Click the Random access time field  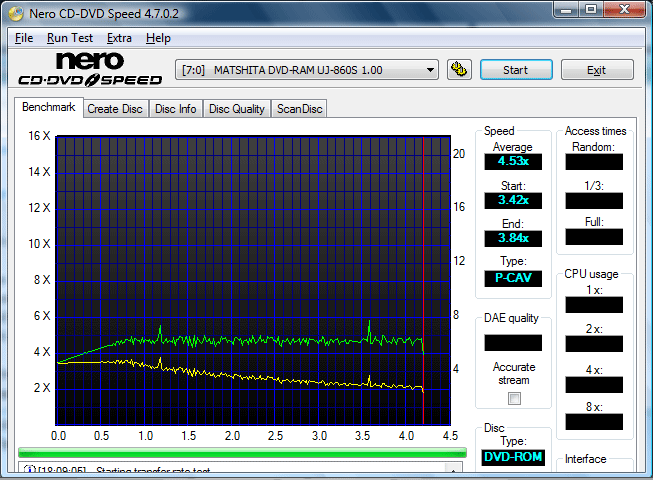[x=594, y=162]
